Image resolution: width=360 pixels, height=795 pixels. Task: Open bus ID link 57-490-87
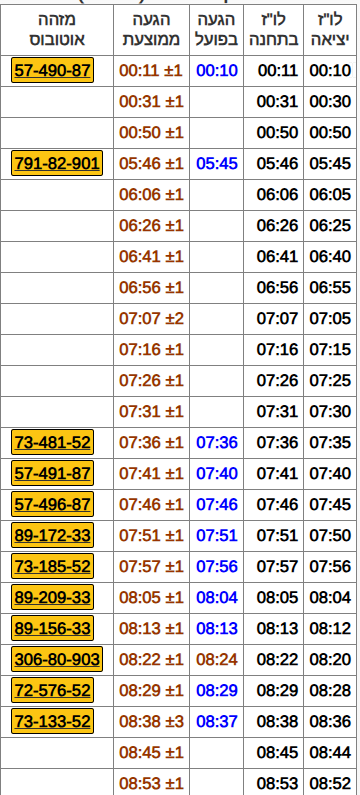point(52,70)
